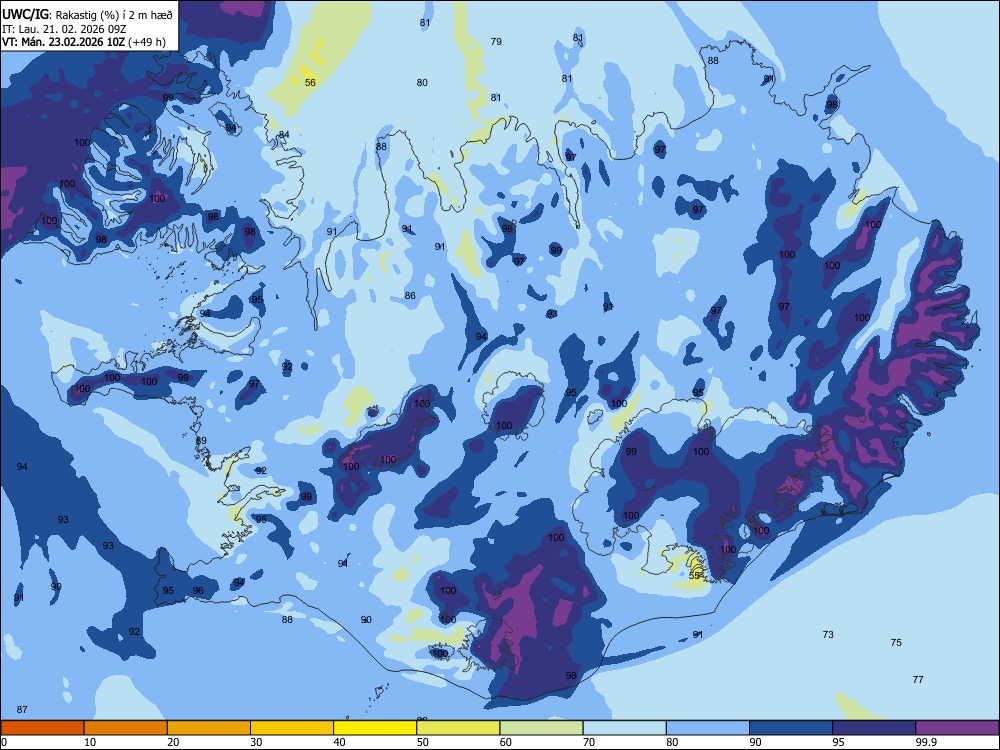Select the light blue 80–90 legend swatch
The image size is (1000, 750).
(x=708, y=728)
